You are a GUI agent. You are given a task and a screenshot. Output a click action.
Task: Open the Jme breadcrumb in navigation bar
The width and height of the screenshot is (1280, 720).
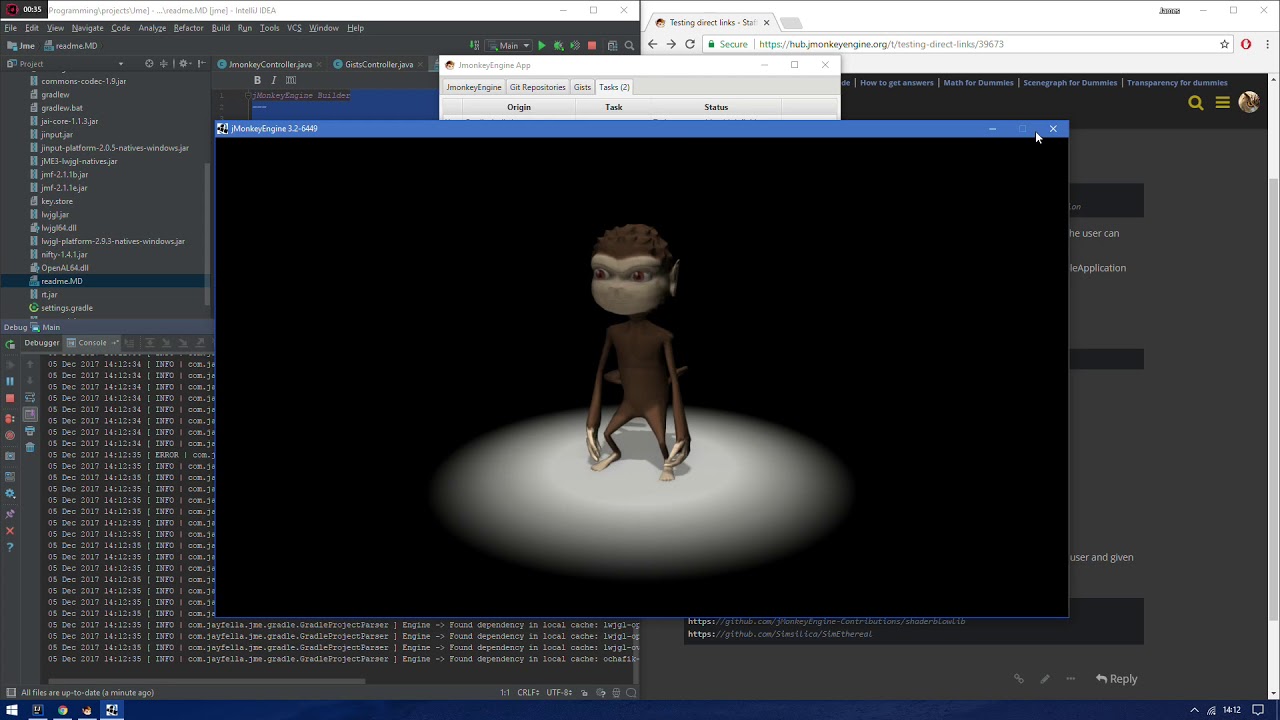(19, 46)
